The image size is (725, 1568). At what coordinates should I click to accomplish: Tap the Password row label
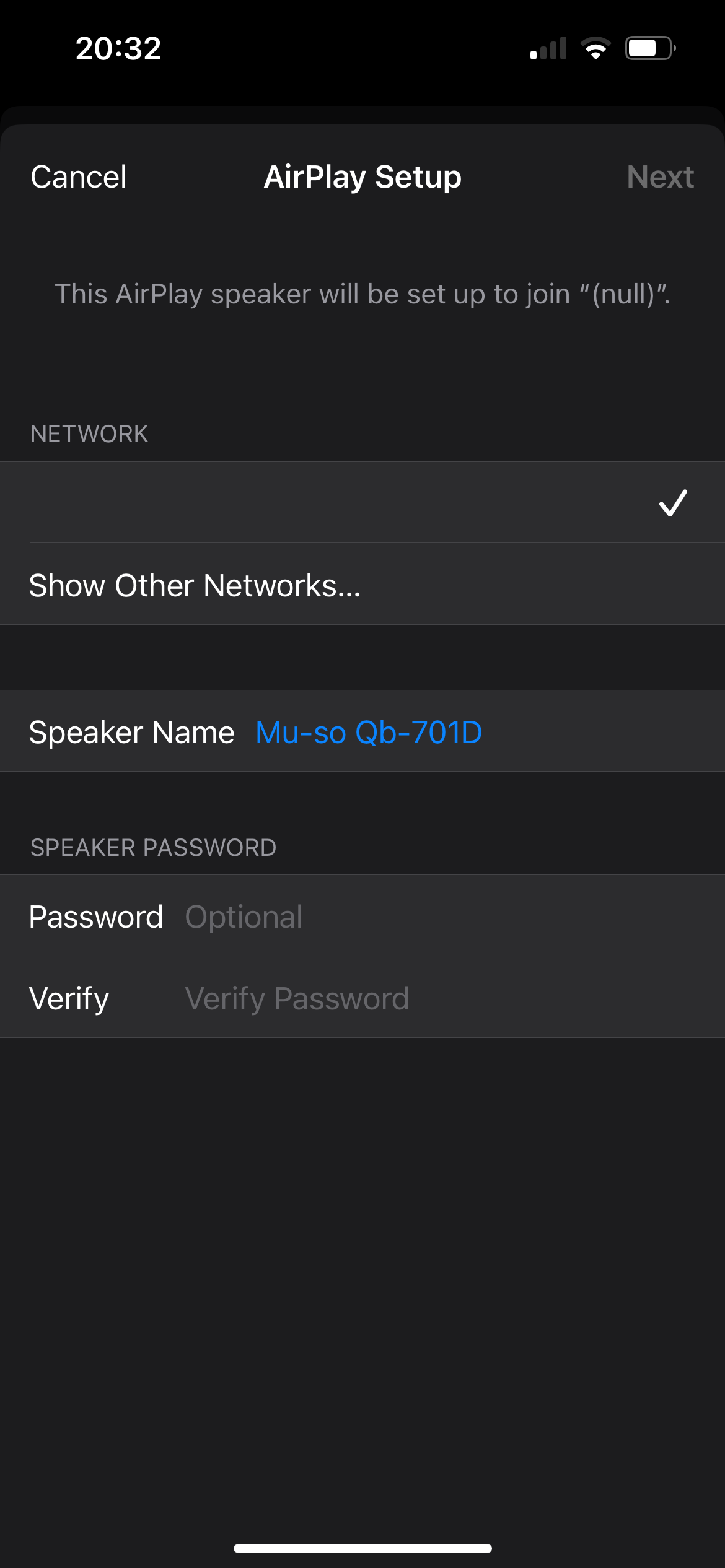pyautogui.click(x=96, y=917)
